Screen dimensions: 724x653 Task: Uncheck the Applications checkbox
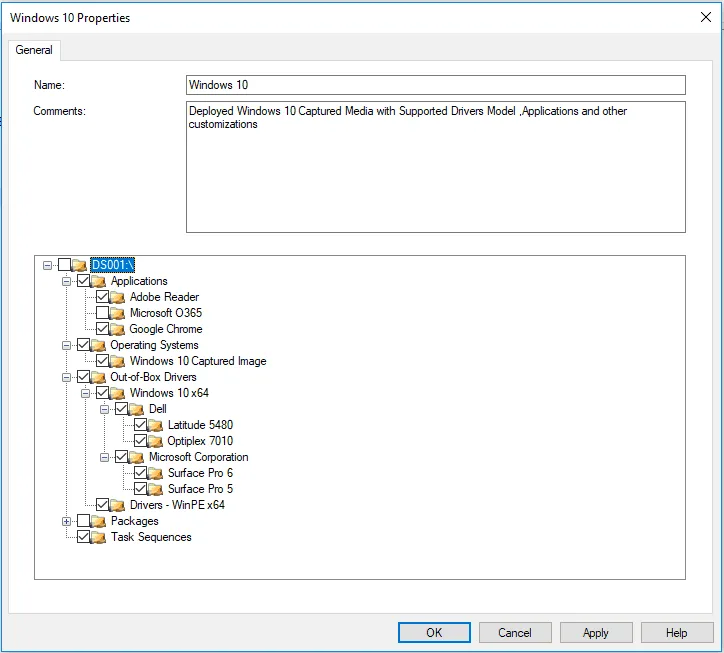pos(84,281)
